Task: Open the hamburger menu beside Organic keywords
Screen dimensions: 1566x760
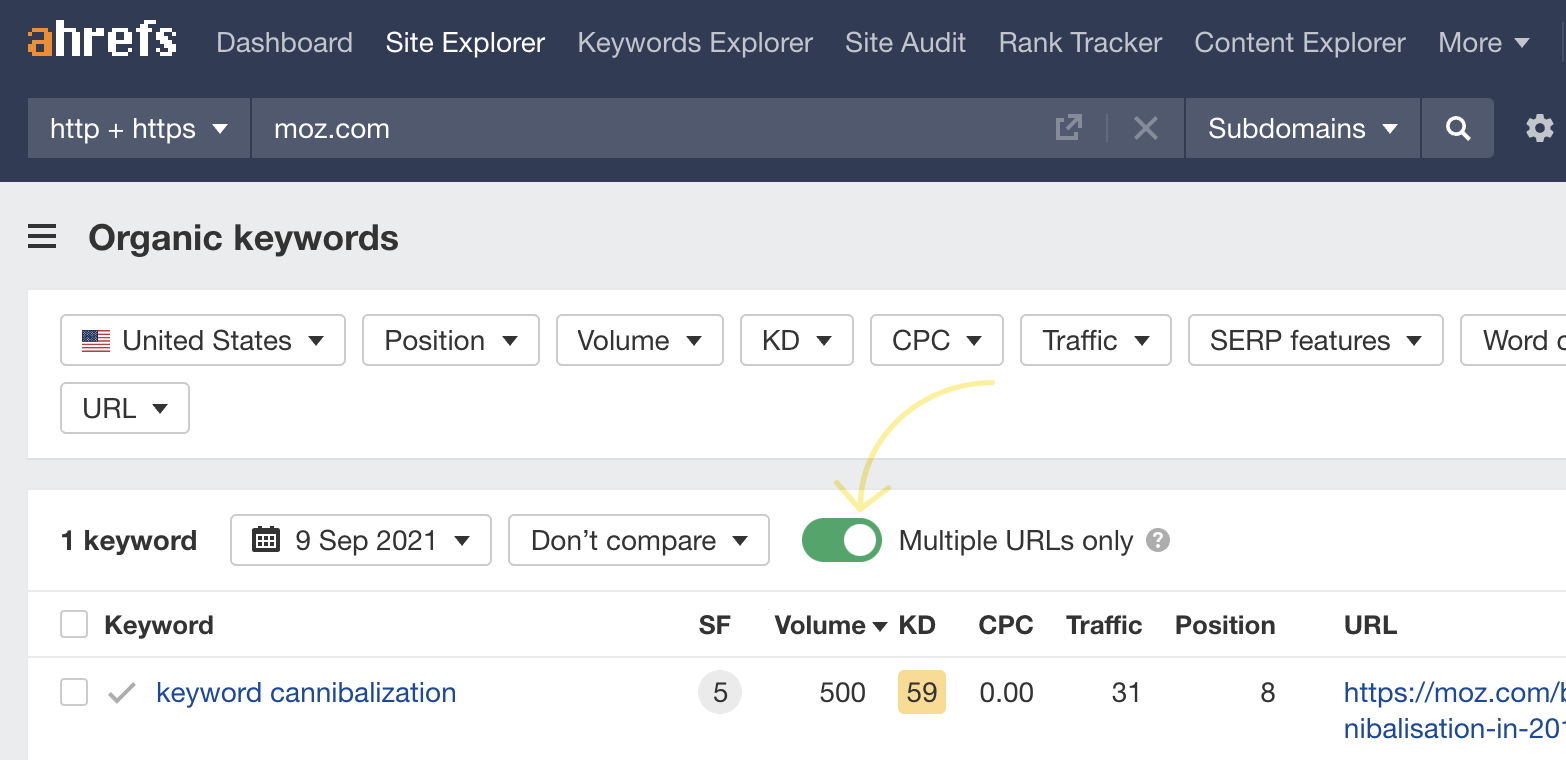Action: [41, 237]
